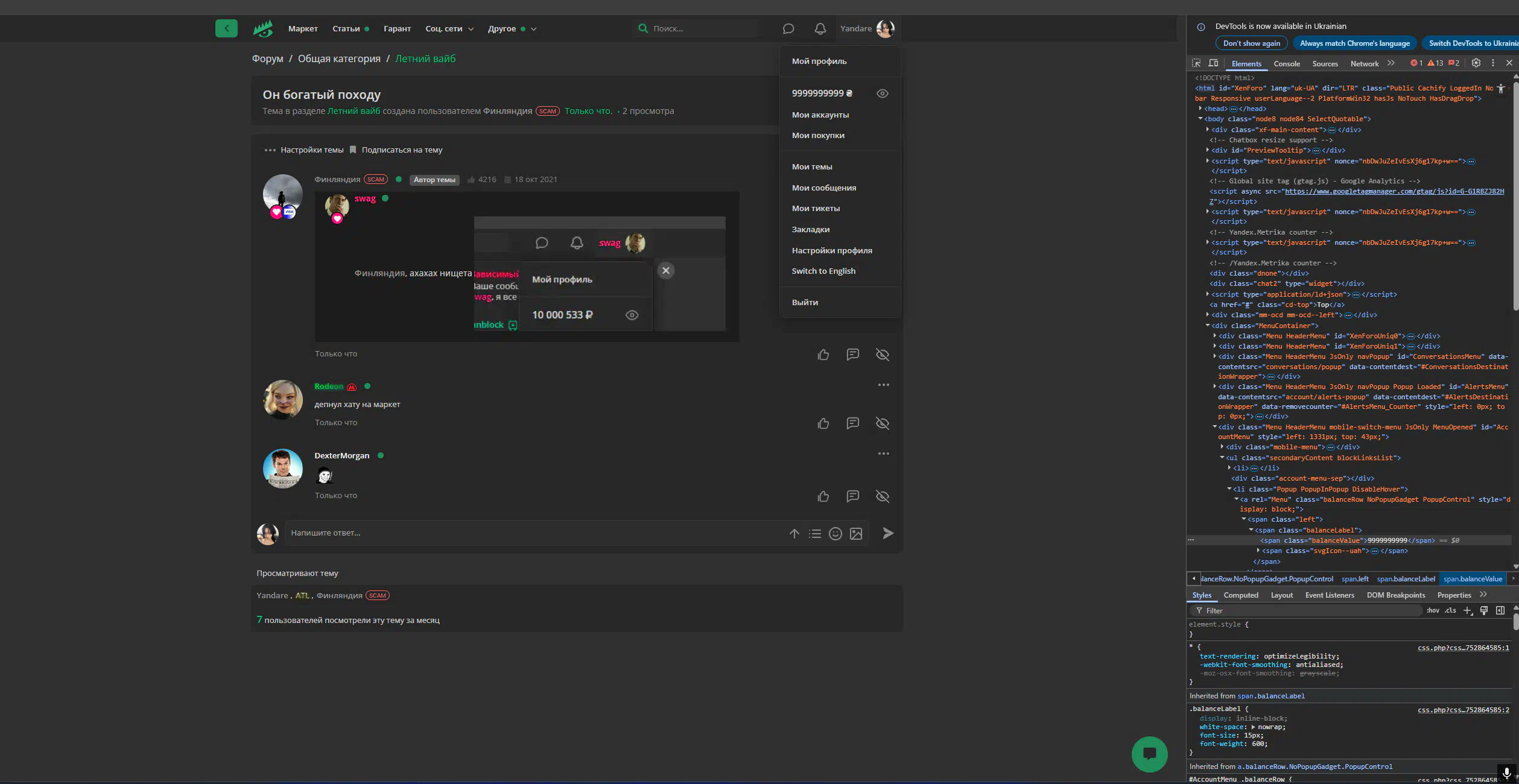The image size is (1519, 784).
Task: Open the emoji smiley picker in reply box
Action: (836, 534)
